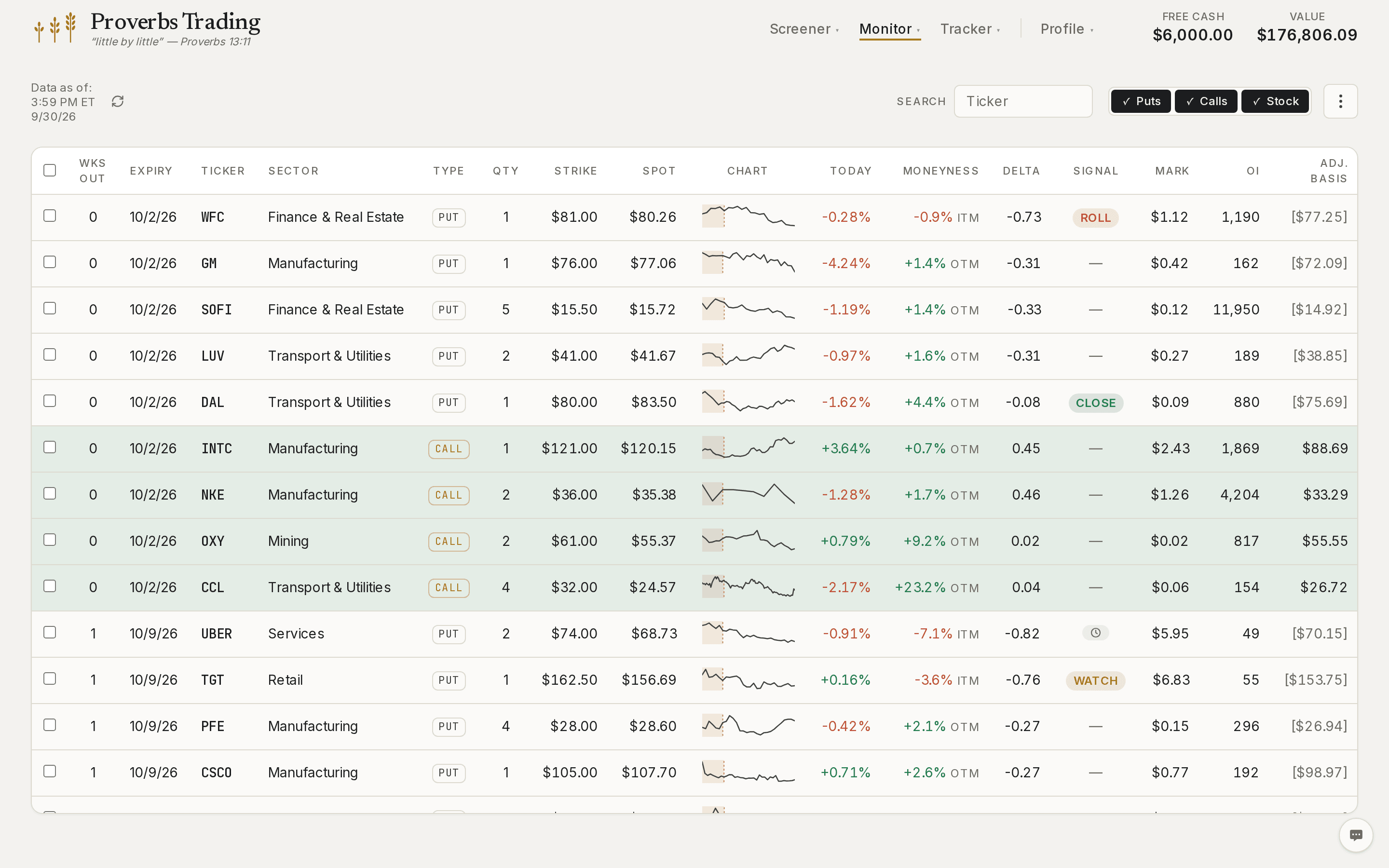1389x868 pixels.
Task: Click the $6,000.00 free cash amount
Action: click(1193, 35)
